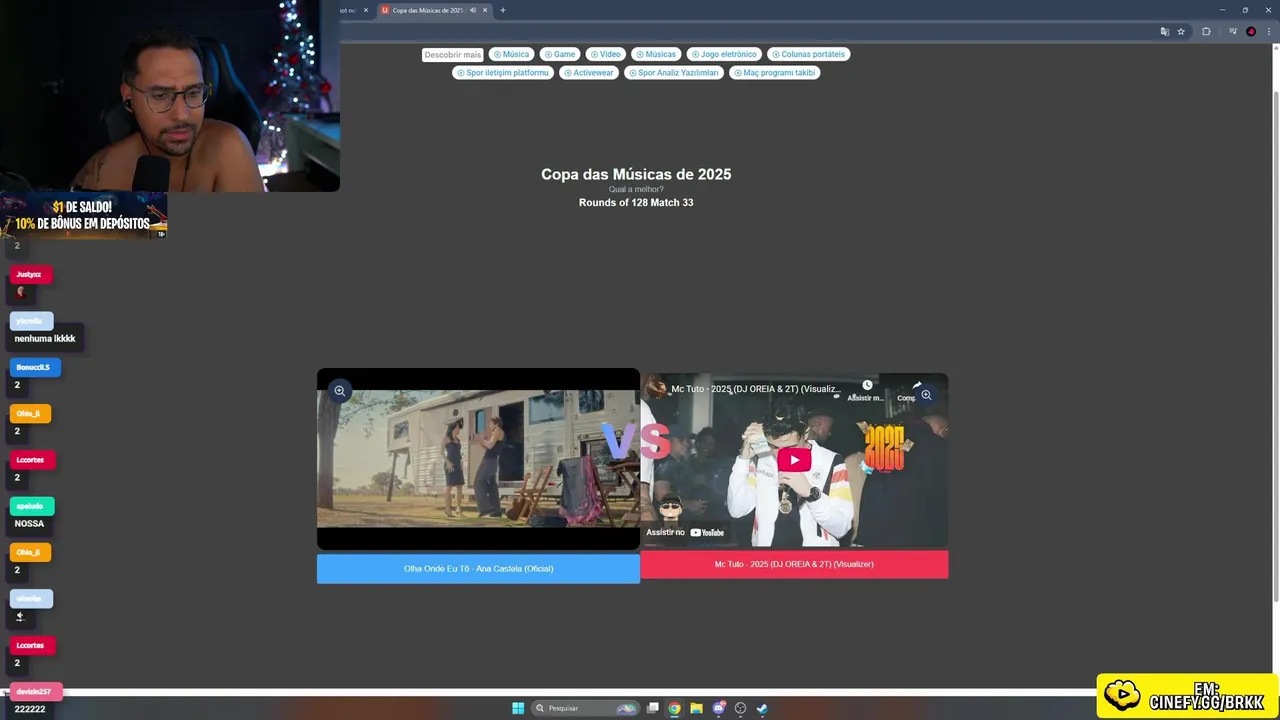Click the Justyxz chat username
This screenshot has height=720, width=1280.
pyautogui.click(x=30, y=274)
